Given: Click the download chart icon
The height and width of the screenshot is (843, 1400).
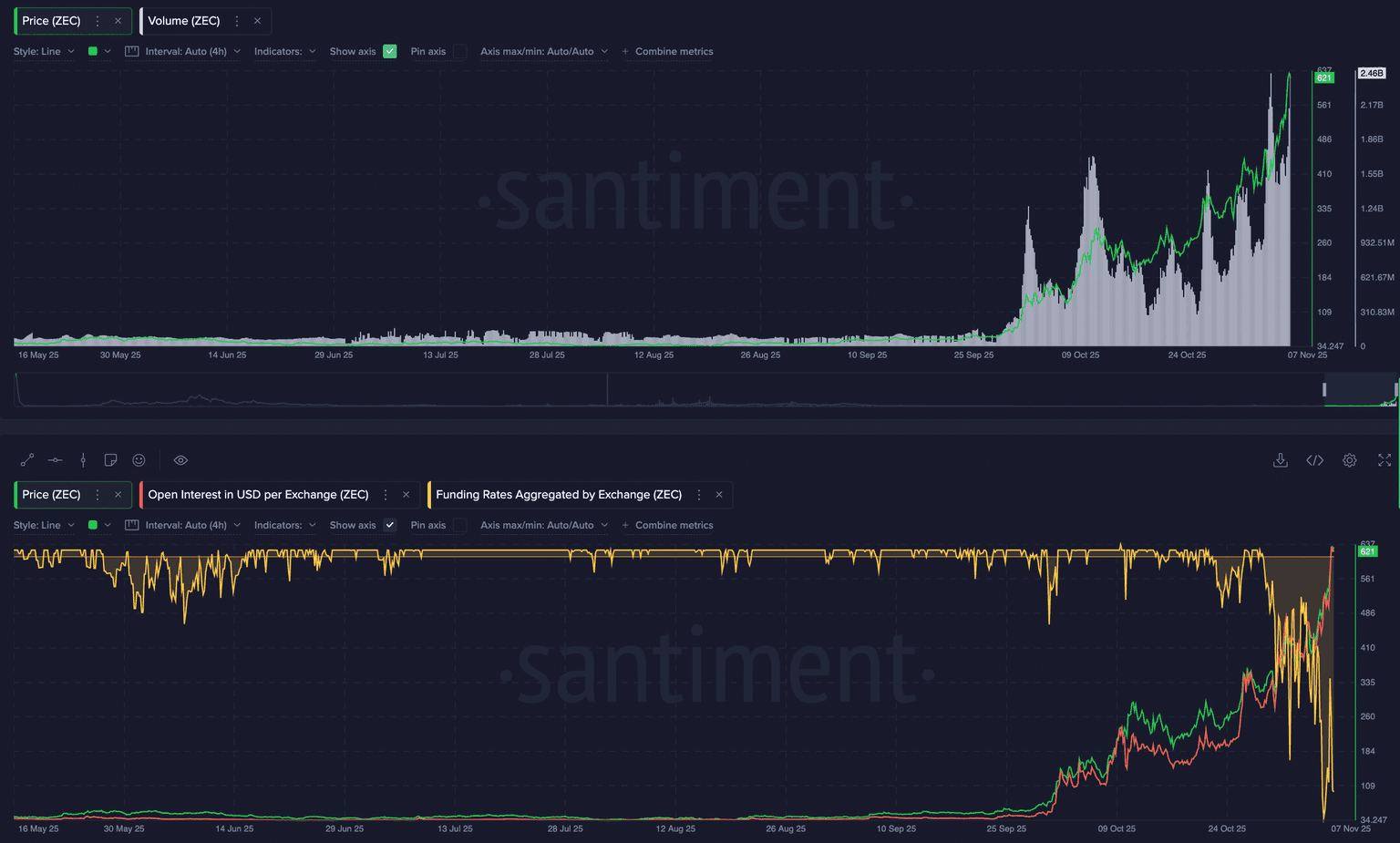Looking at the screenshot, I should click(x=1280, y=460).
